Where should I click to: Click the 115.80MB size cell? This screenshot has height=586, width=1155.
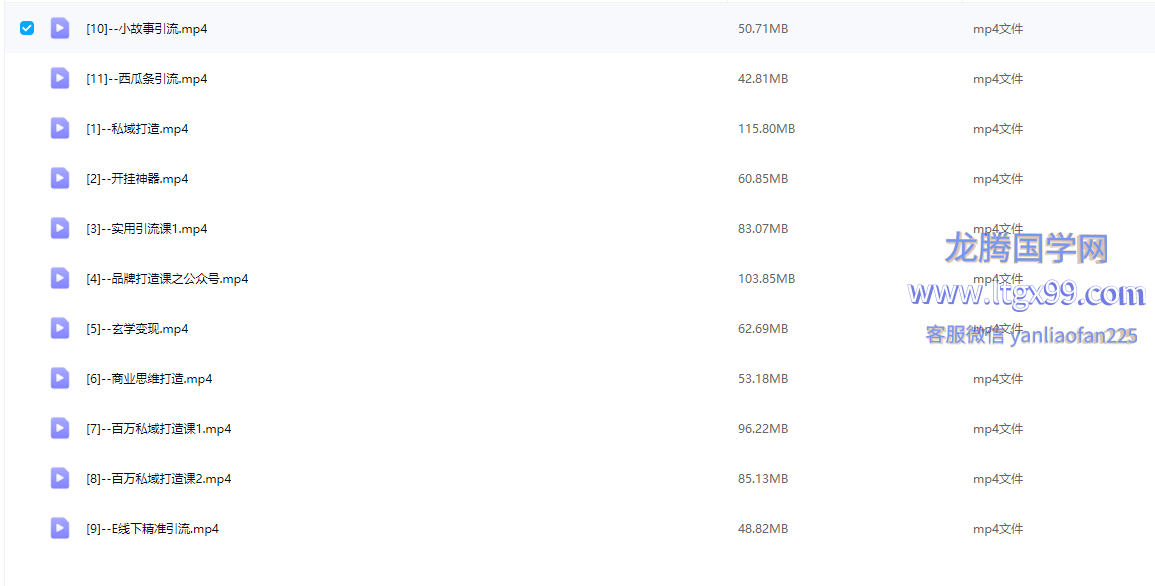(x=766, y=129)
